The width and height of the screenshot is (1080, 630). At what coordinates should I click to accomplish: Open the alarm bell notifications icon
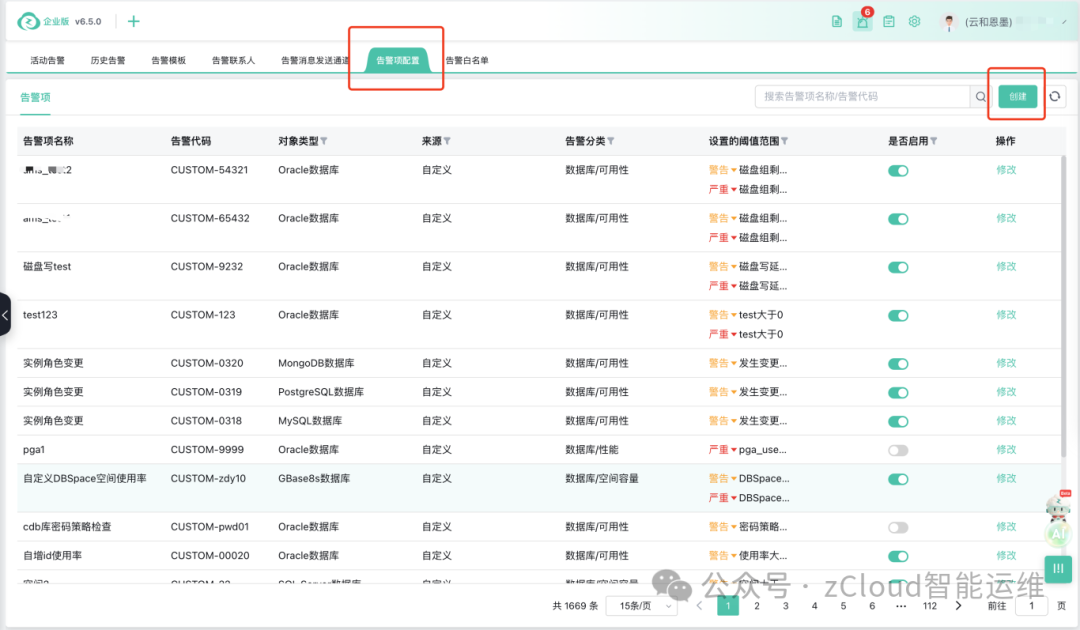point(862,22)
